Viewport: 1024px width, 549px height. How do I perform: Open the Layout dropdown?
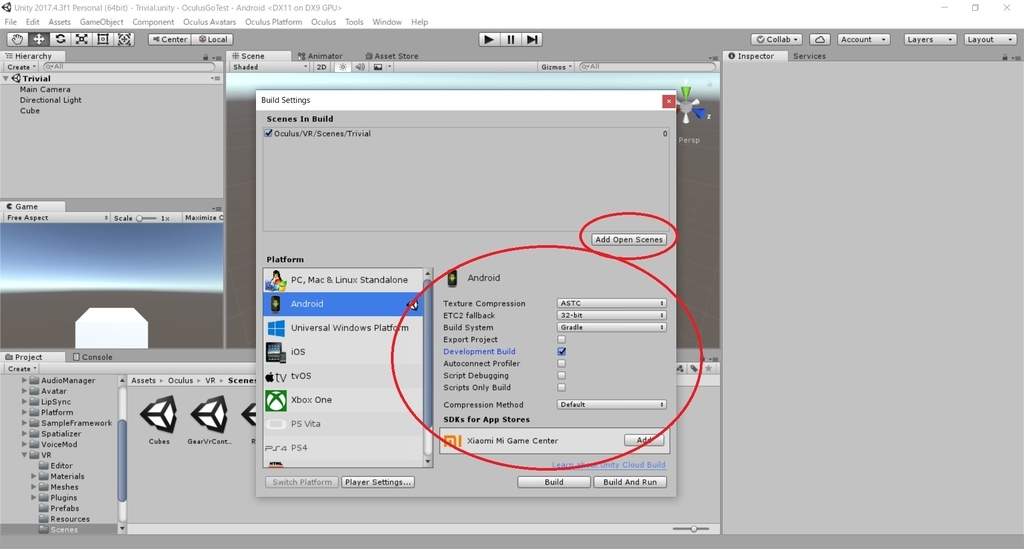tap(990, 39)
